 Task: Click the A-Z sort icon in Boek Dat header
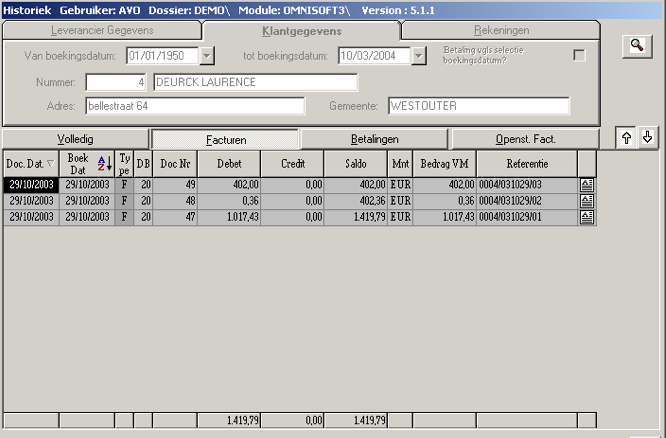(104, 164)
